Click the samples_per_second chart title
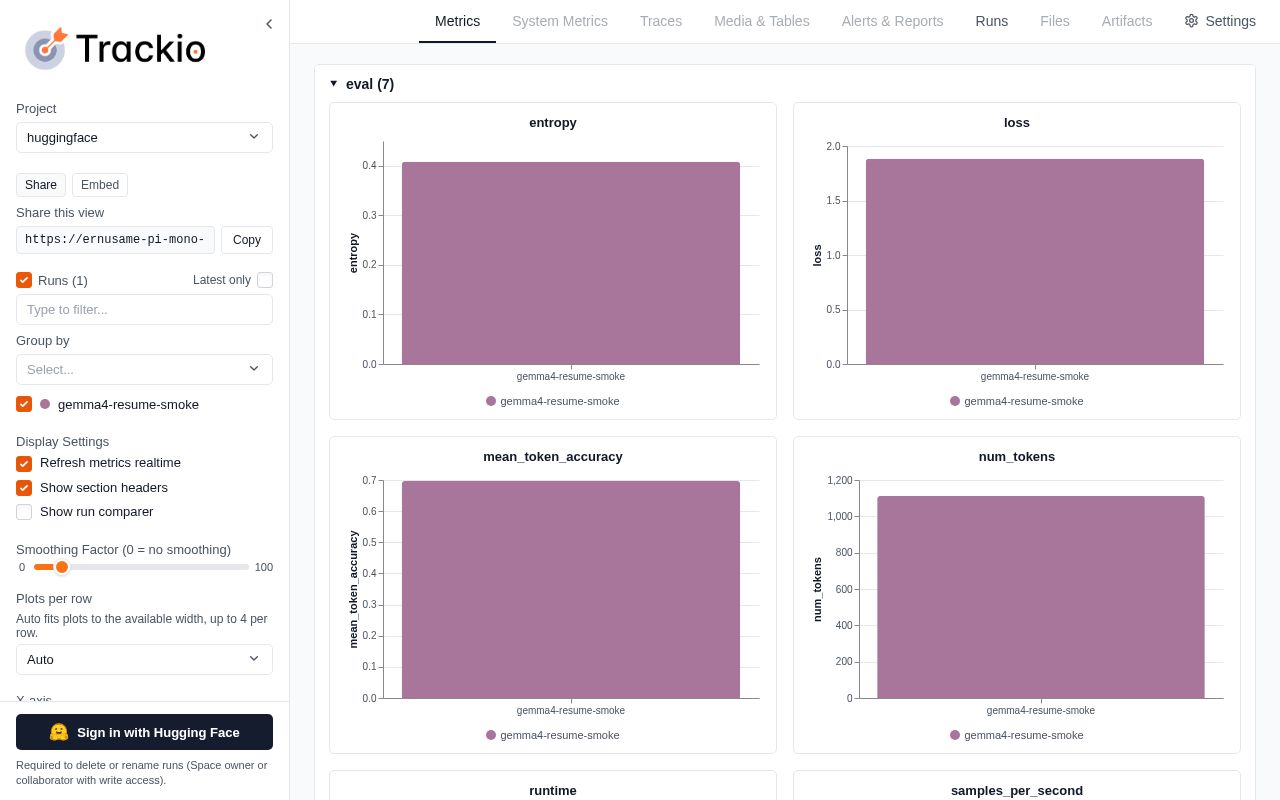This screenshot has width=1280, height=800. coord(1017,790)
